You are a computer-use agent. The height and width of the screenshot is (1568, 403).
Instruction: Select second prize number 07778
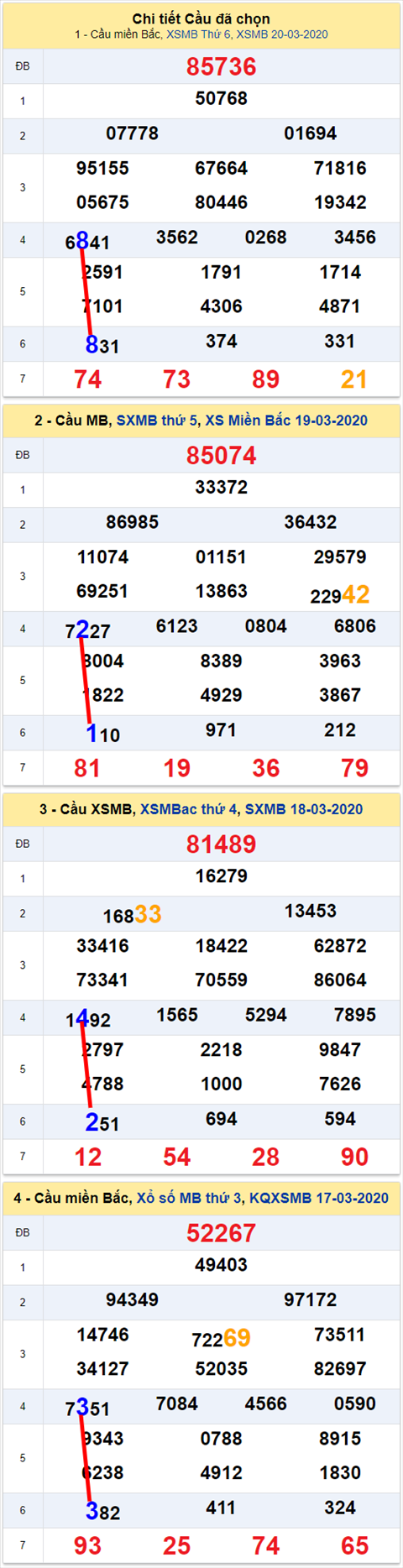click(133, 133)
